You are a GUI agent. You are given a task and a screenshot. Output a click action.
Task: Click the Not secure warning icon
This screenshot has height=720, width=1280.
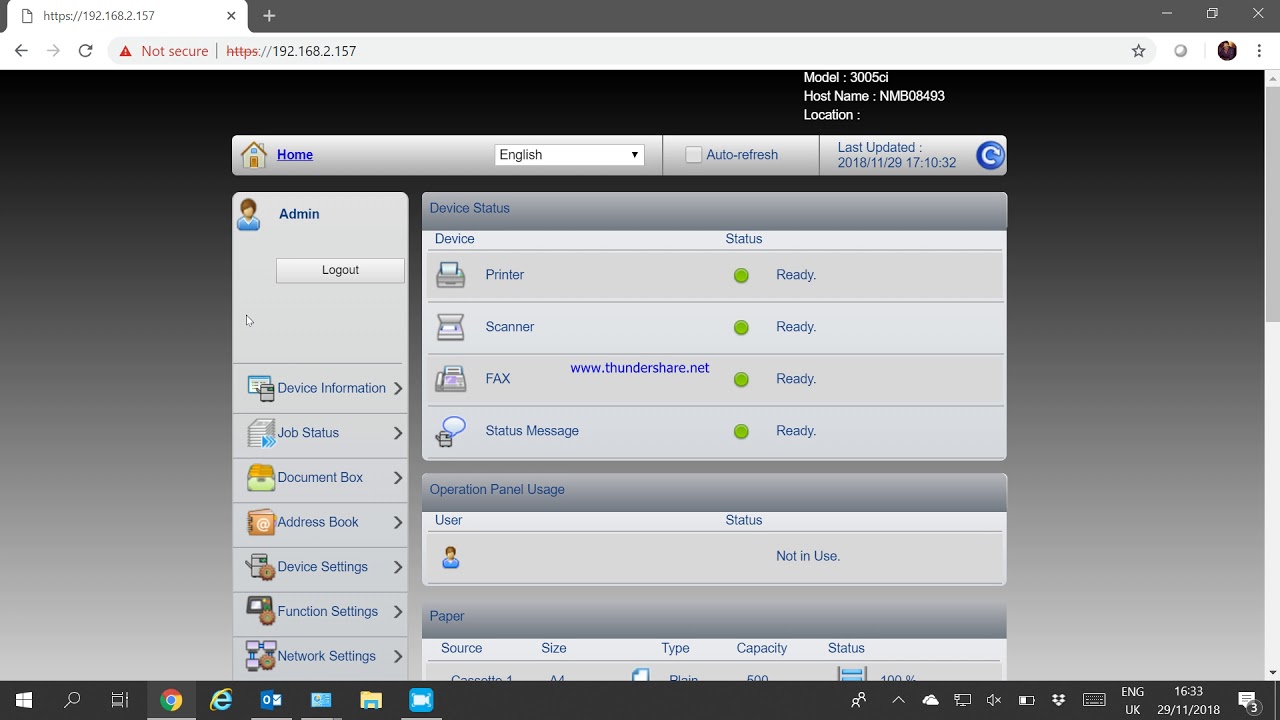(126, 51)
